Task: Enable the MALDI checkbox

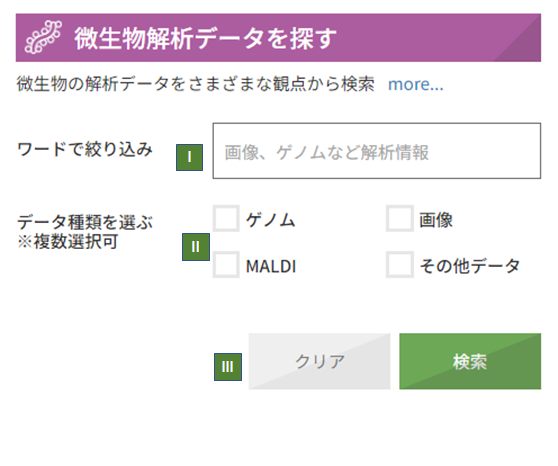Action: pyautogui.click(x=226, y=265)
